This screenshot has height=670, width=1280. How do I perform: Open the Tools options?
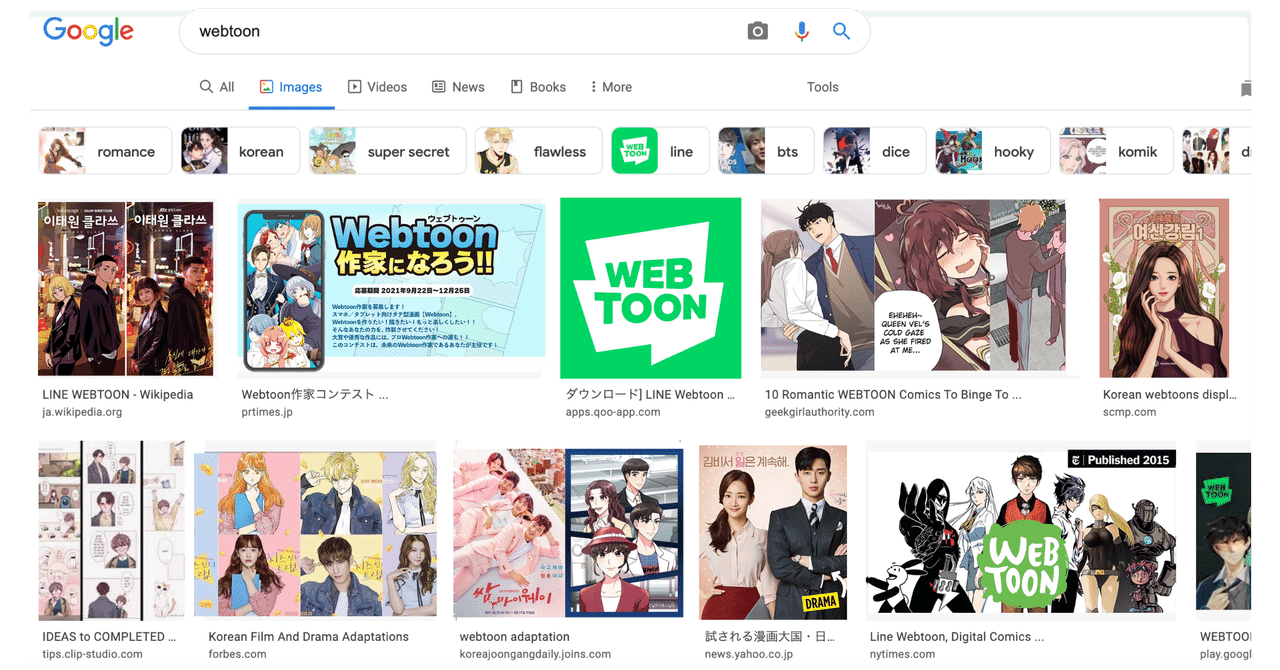pos(822,87)
